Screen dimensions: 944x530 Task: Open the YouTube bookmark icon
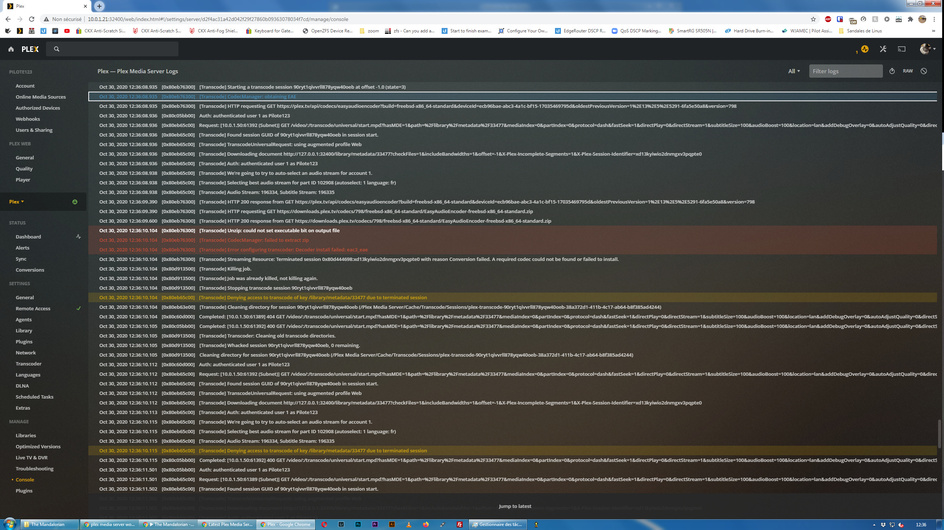click(67, 31)
